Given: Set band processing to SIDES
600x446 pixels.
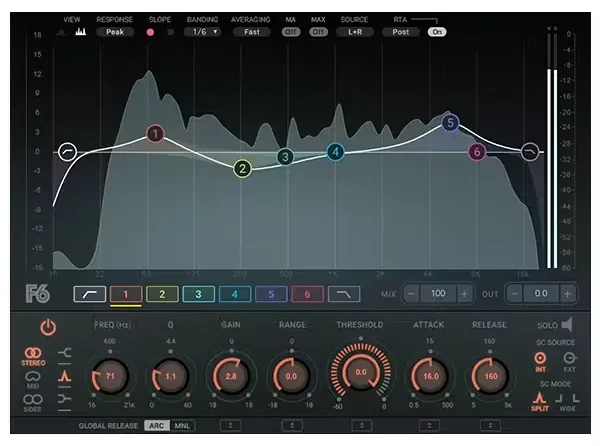Looking at the screenshot, I should pos(33,403).
